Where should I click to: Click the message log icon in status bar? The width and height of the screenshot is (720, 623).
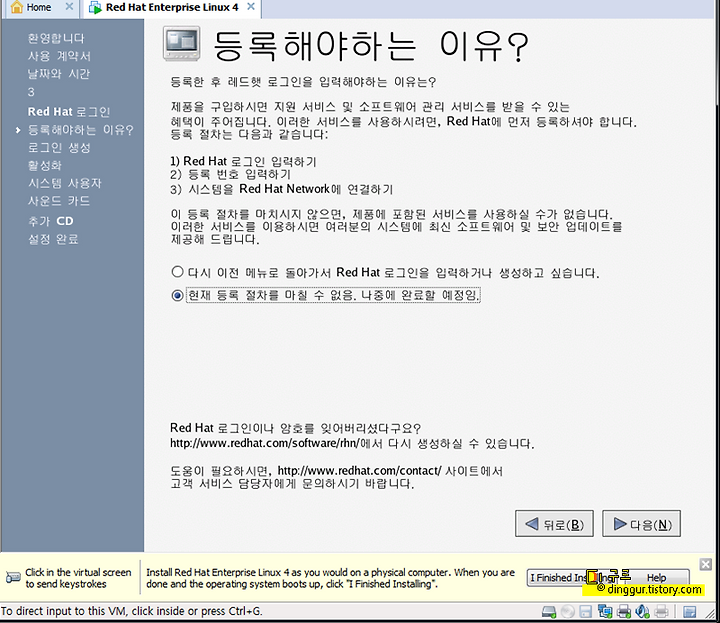(x=690, y=612)
